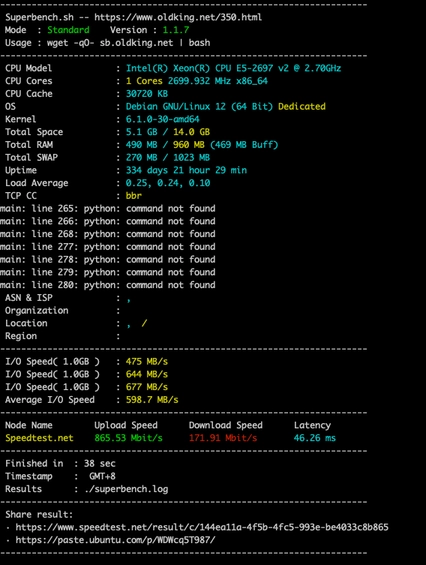Open the speedtest.net result share link
Viewport: 426px width, 565px height.
click(202, 527)
